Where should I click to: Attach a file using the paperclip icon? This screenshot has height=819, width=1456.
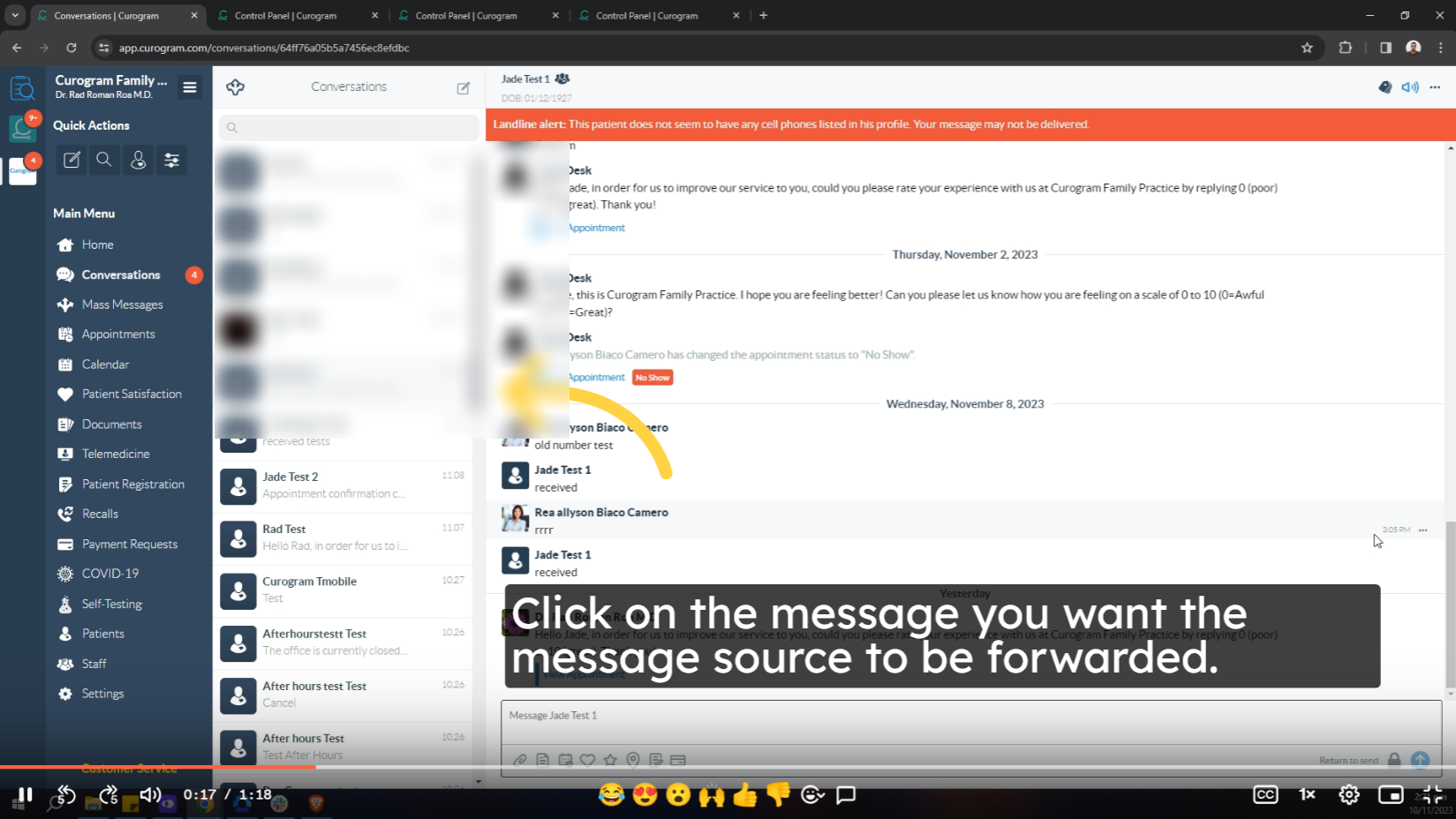[x=520, y=760]
